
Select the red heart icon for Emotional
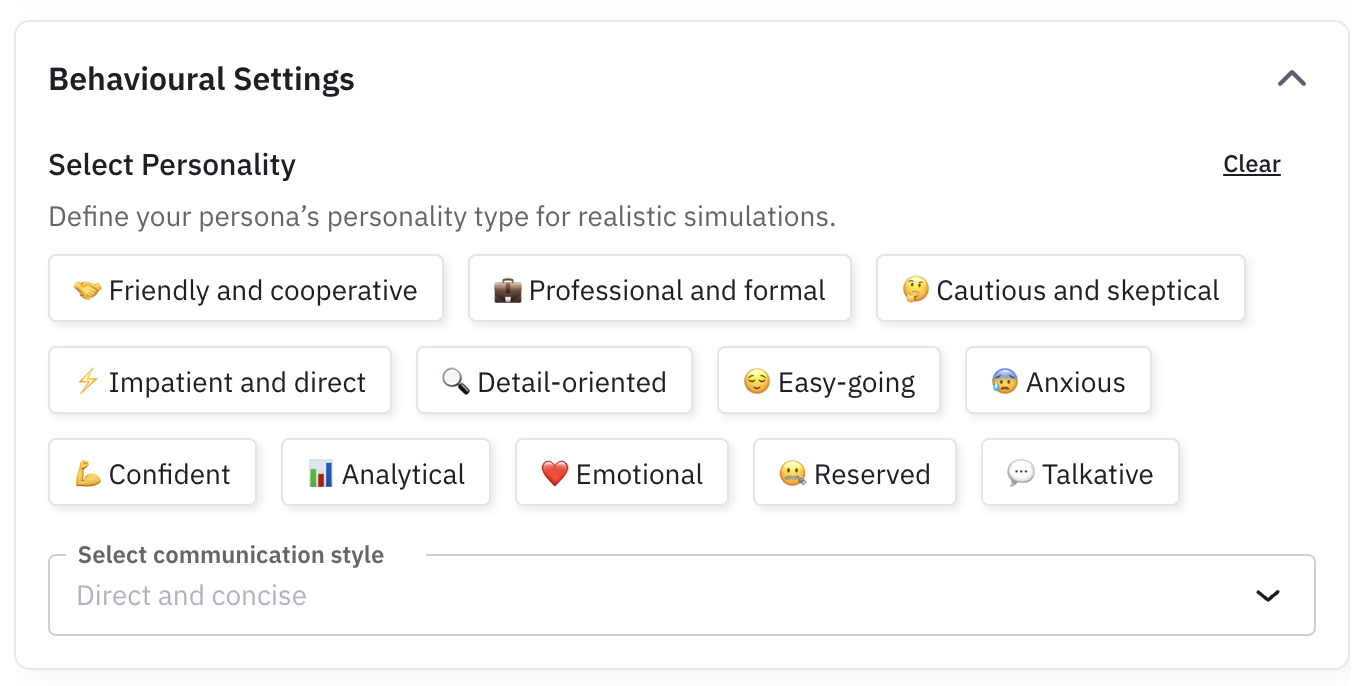point(555,473)
